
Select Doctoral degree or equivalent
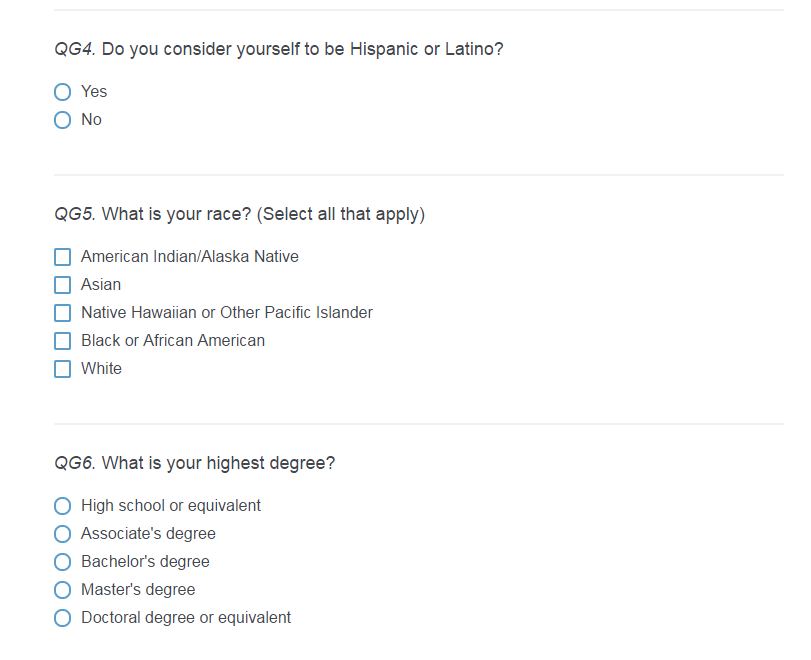pyautogui.click(x=63, y=618)
